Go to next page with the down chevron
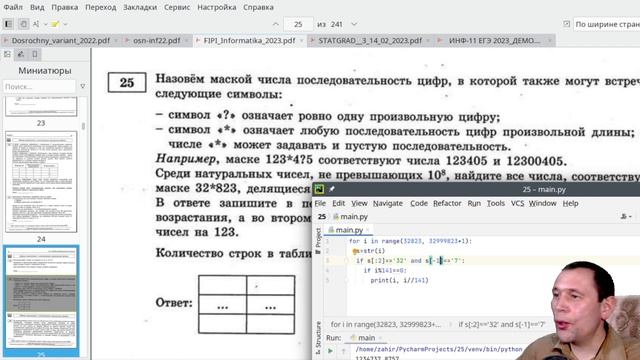Screen dimensions: 640x360 coord(354,24)
